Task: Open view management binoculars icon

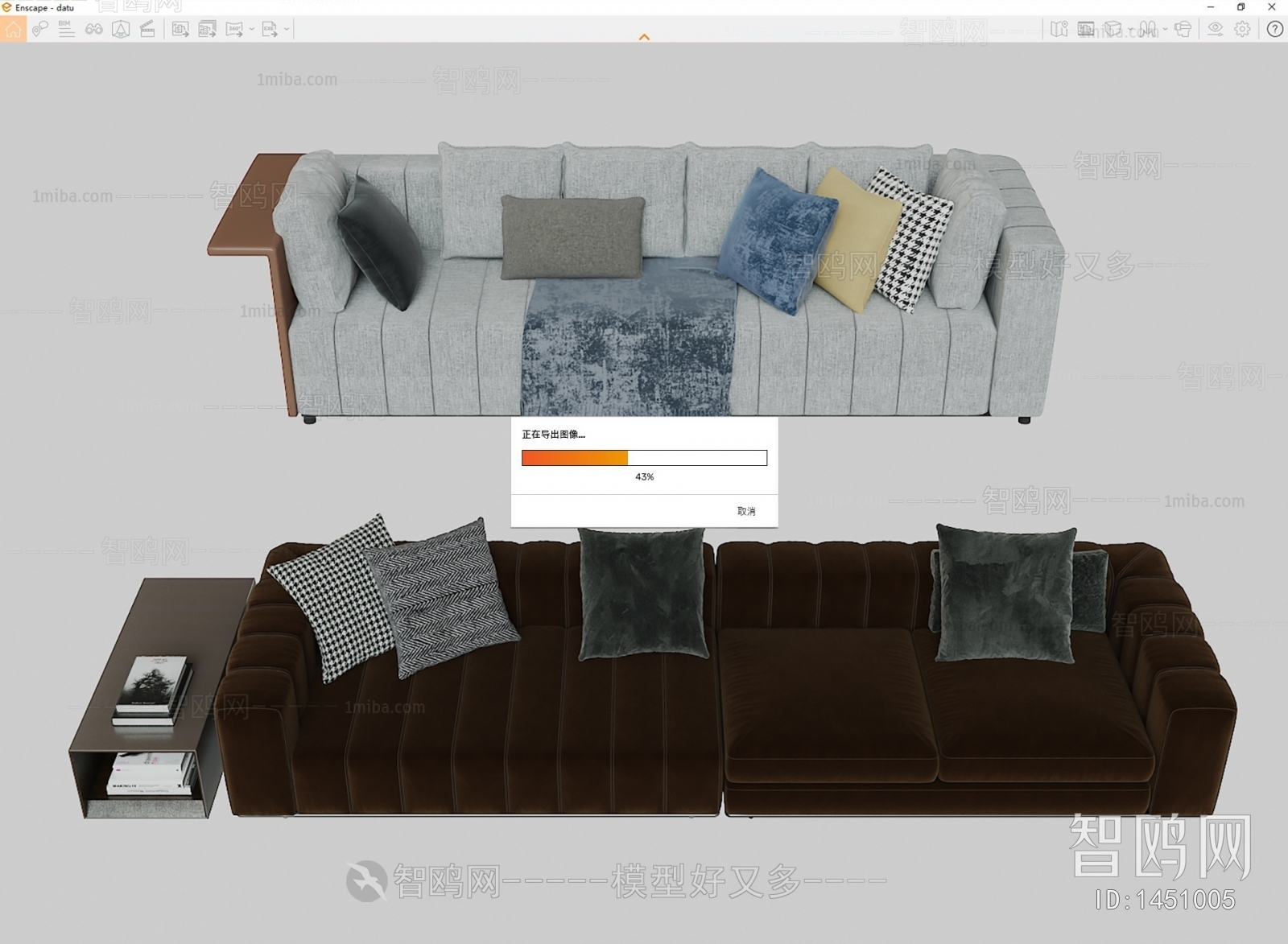Action: (93, 30)
